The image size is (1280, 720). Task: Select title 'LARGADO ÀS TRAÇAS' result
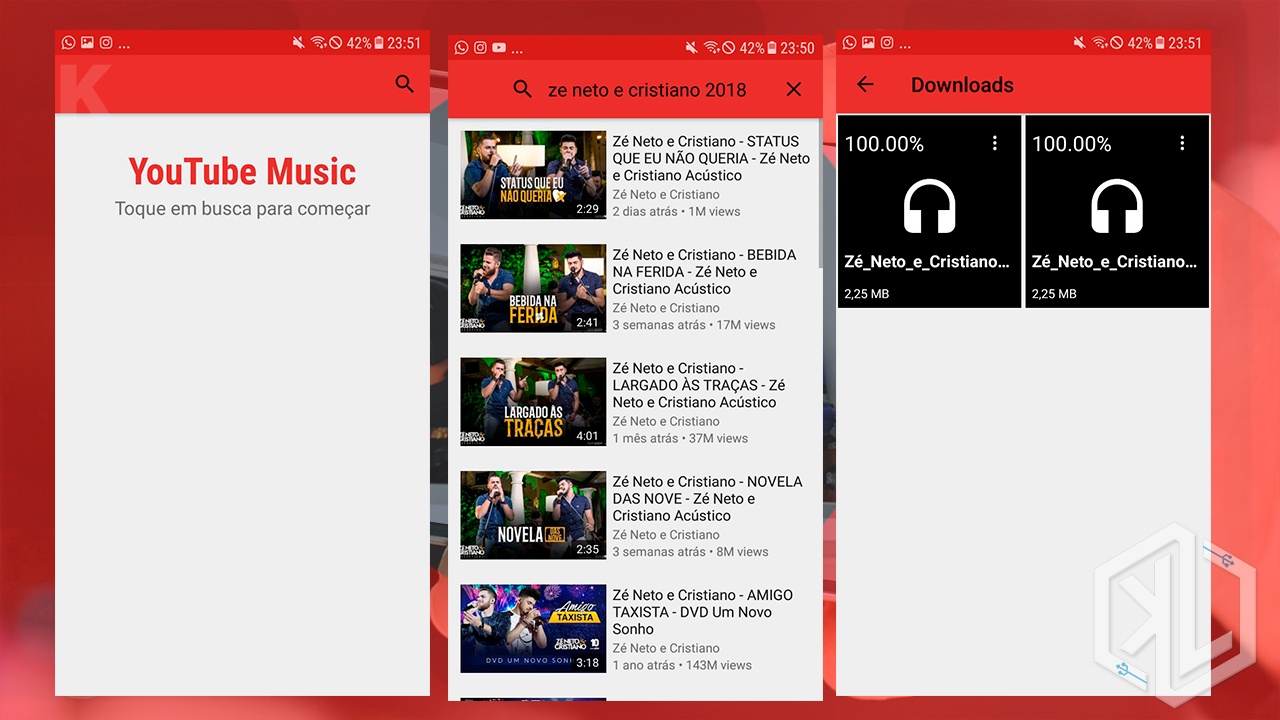coord(699,385)
